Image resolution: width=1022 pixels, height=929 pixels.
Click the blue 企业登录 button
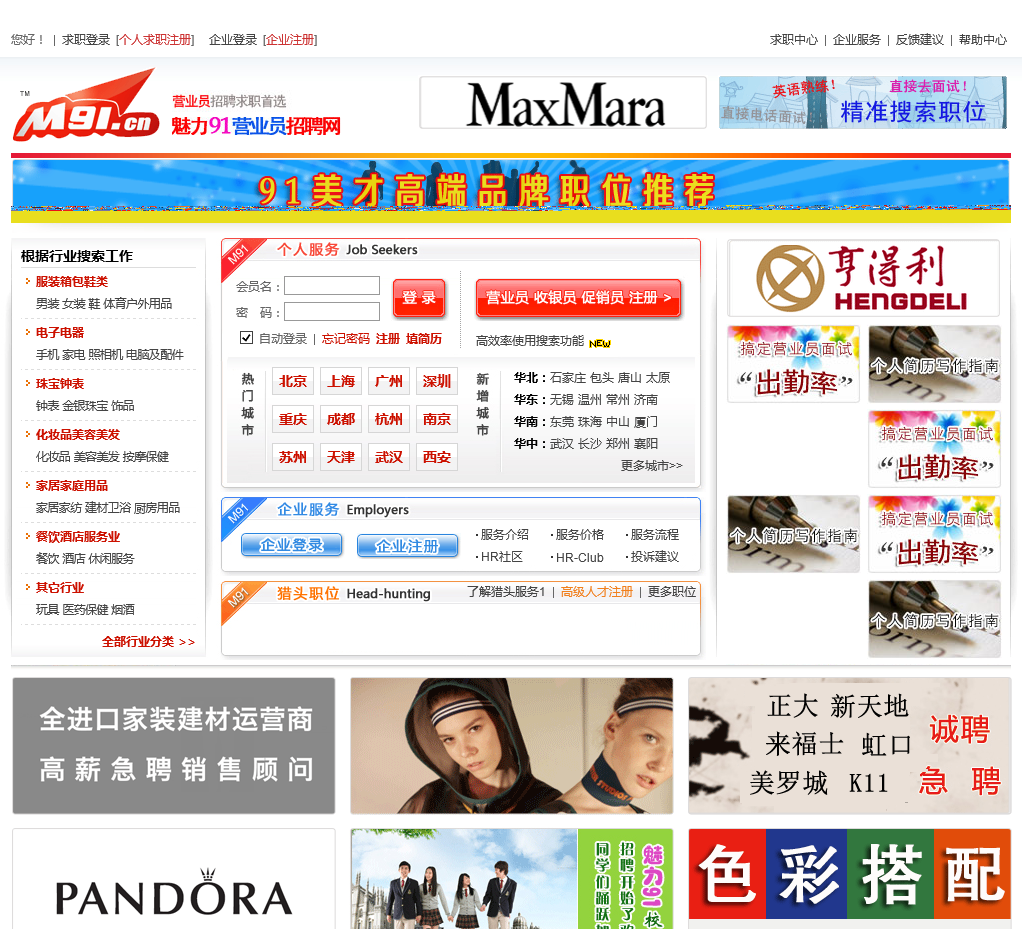click(x=291, y=545)
